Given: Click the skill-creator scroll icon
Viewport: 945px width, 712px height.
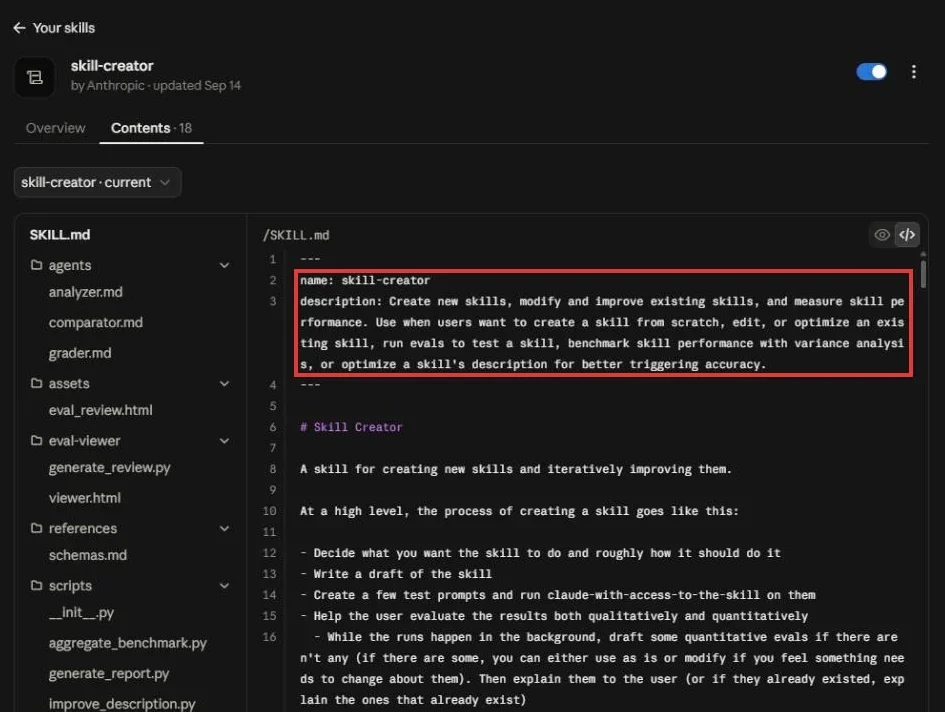Looking at the screenshot, I should tap(34, 77).
